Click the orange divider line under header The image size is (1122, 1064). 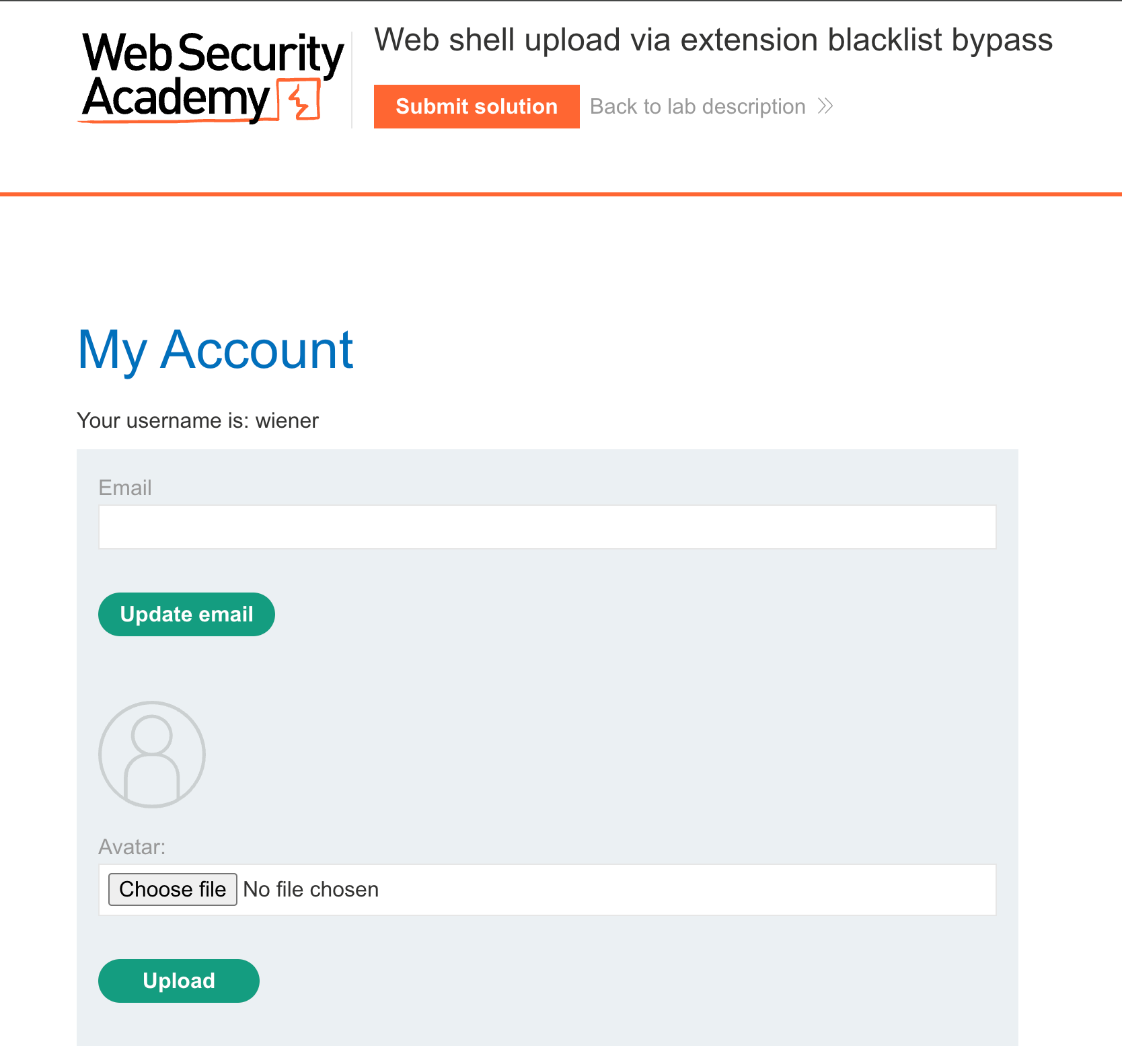(561, 194)
